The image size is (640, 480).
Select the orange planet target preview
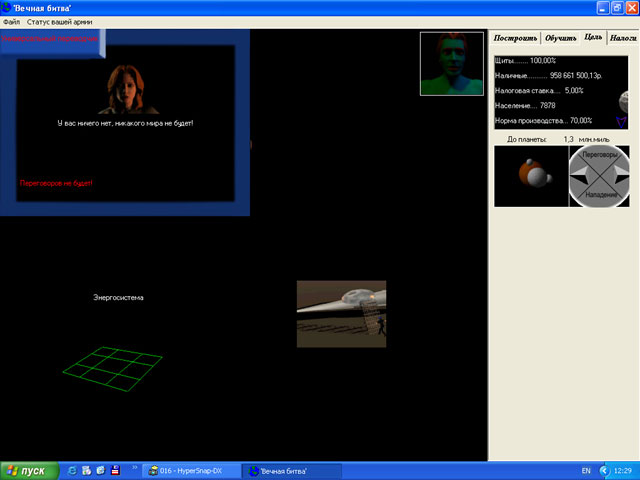(530, 177)
